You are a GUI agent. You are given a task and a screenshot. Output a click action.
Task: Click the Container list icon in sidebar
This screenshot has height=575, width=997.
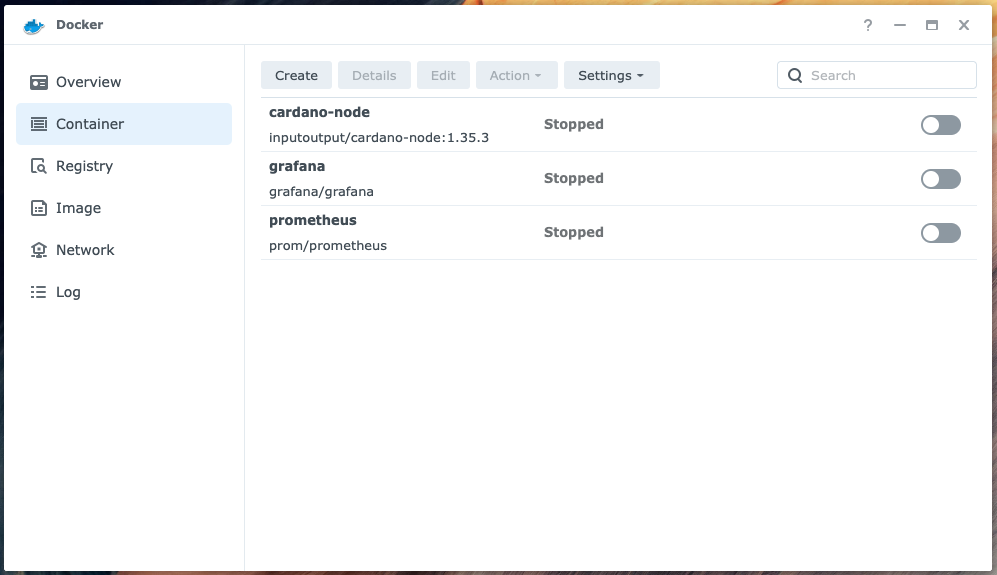(39, 124)
